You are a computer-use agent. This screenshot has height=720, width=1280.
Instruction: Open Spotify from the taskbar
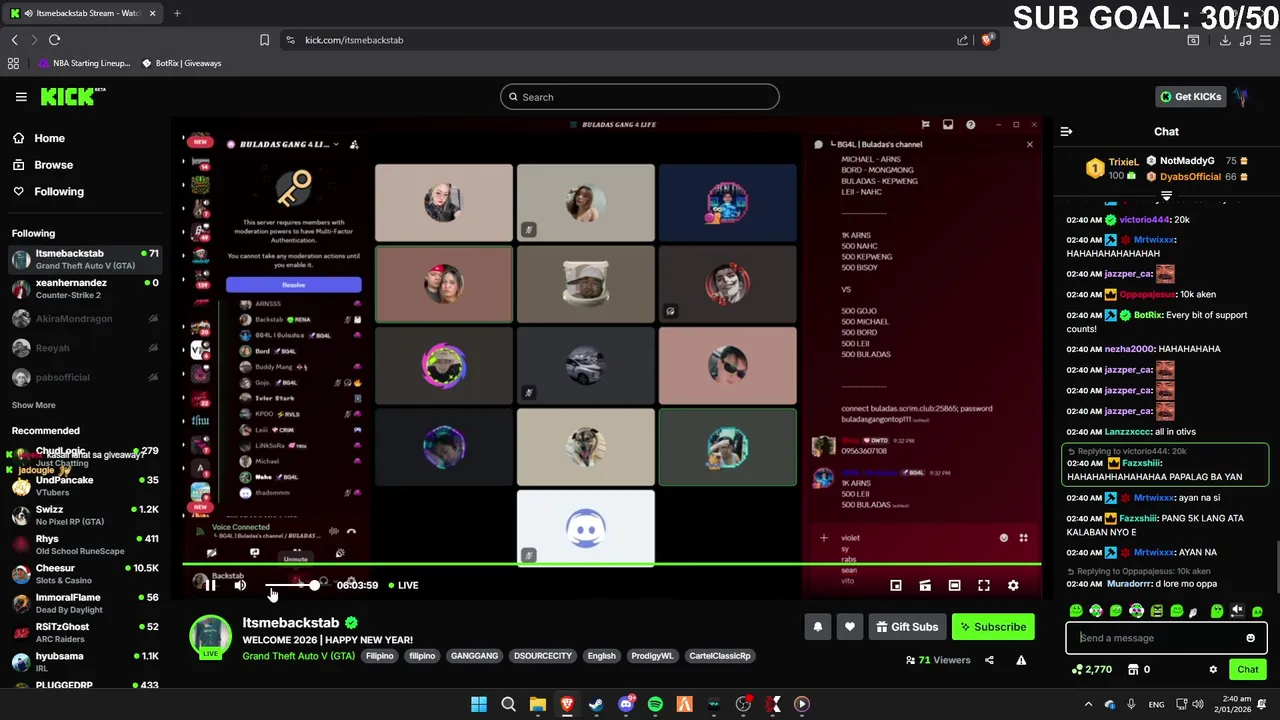click(655, 704)
